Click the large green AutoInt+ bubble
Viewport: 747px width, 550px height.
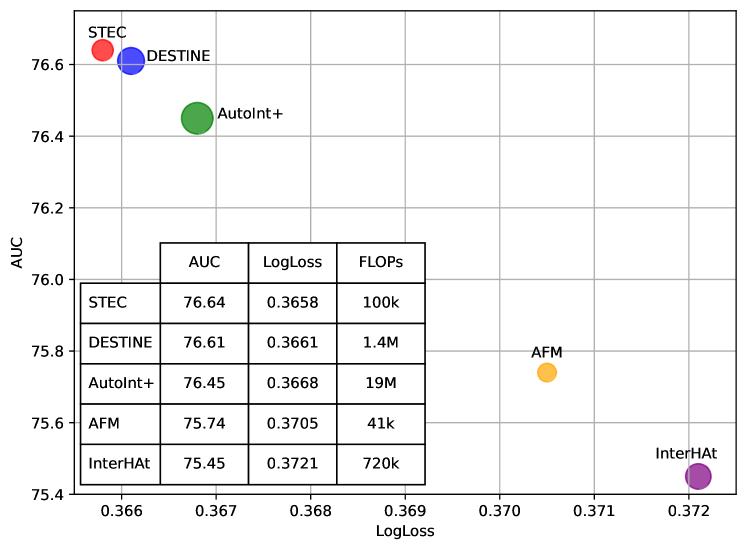pos(197,118)
